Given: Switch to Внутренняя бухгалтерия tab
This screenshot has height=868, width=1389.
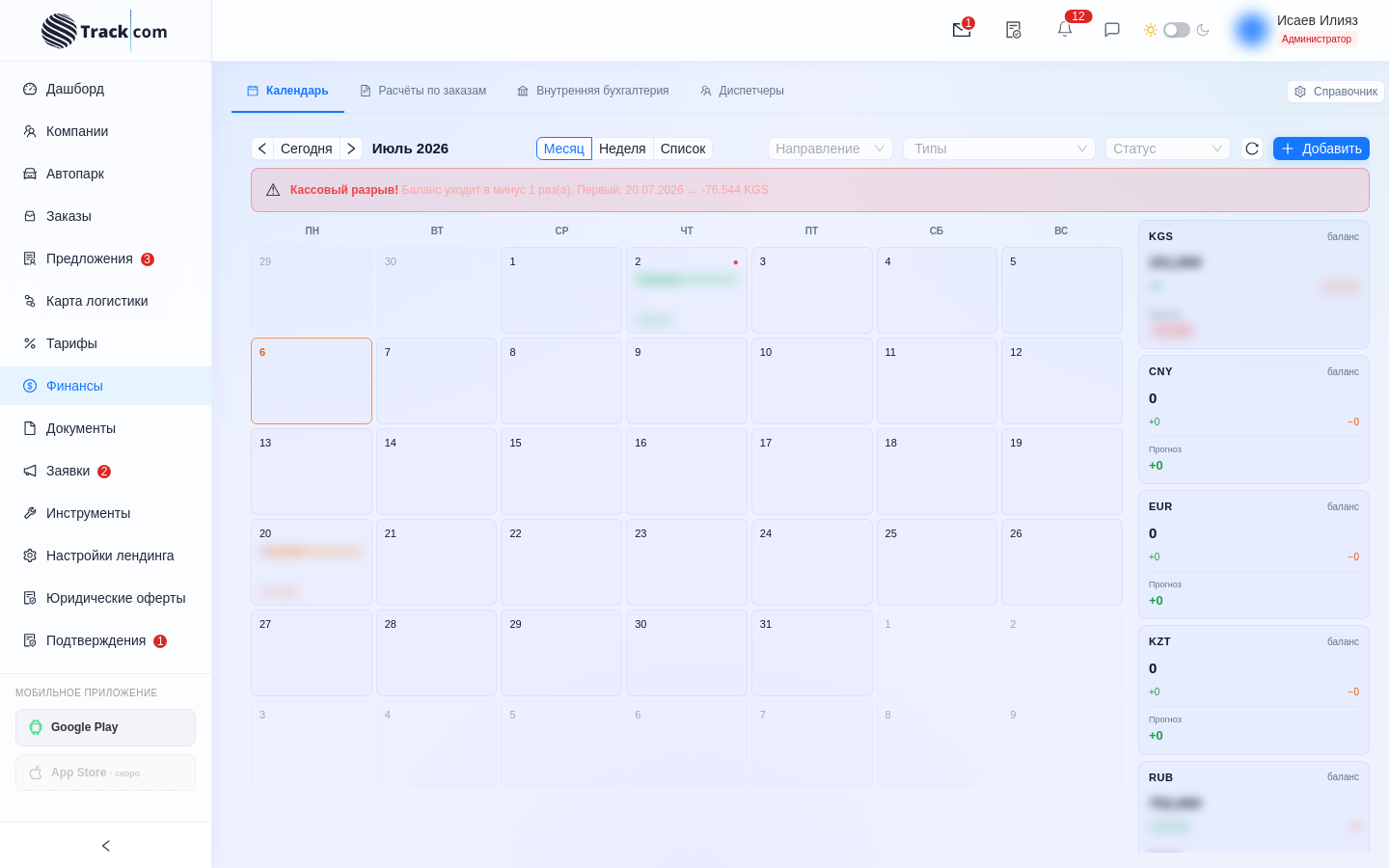Looking at the screenshot, I should tap(592, 91).
